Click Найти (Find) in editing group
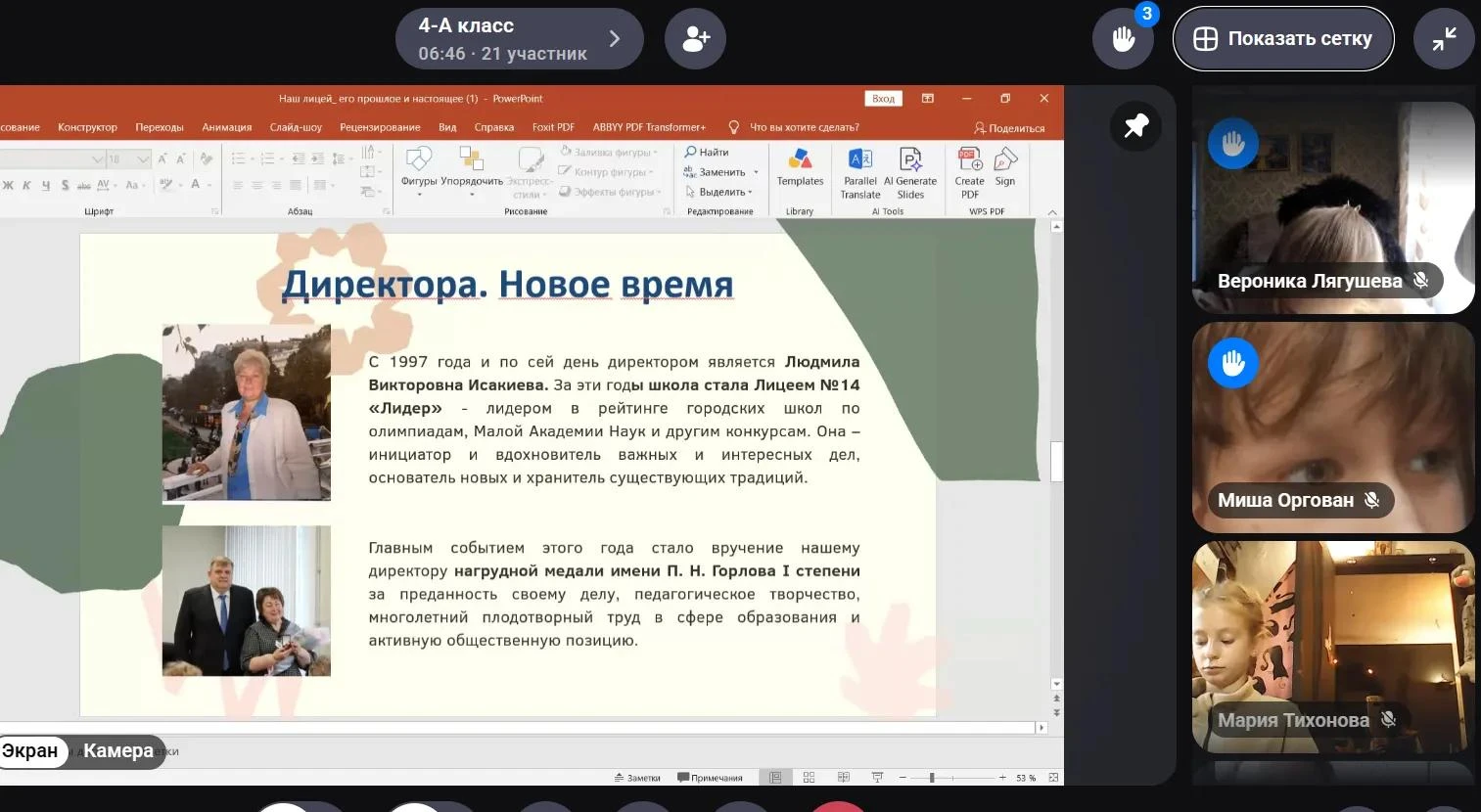1481x812 pixels. (707, 152)
